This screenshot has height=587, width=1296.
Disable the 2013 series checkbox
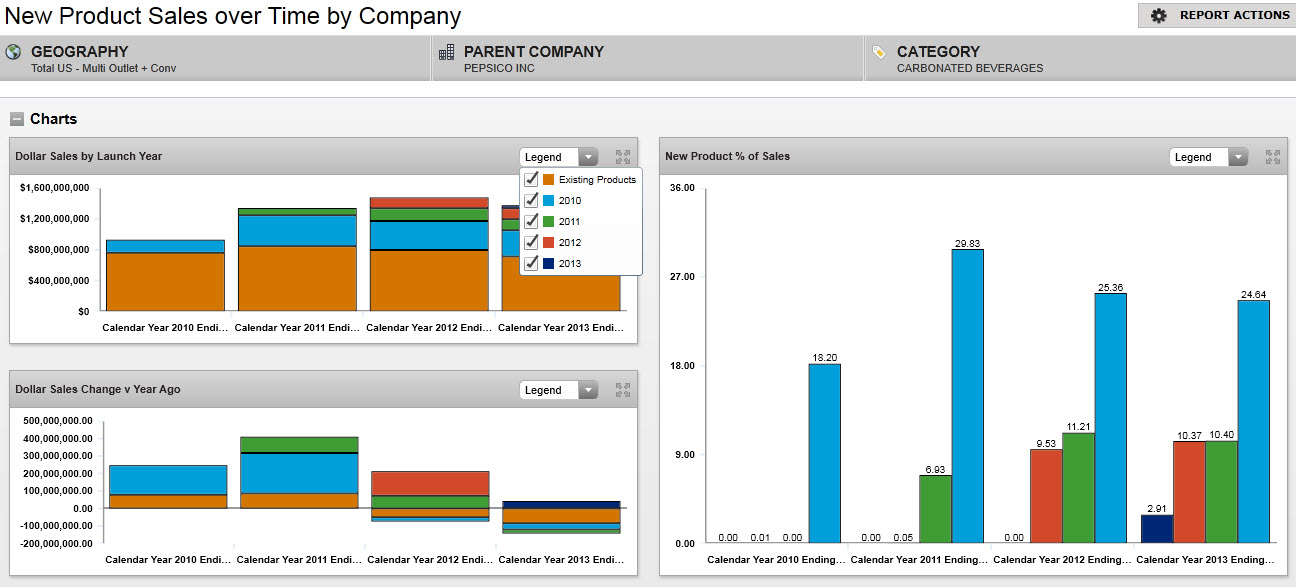pyautogui.click(x=532, y=264)
